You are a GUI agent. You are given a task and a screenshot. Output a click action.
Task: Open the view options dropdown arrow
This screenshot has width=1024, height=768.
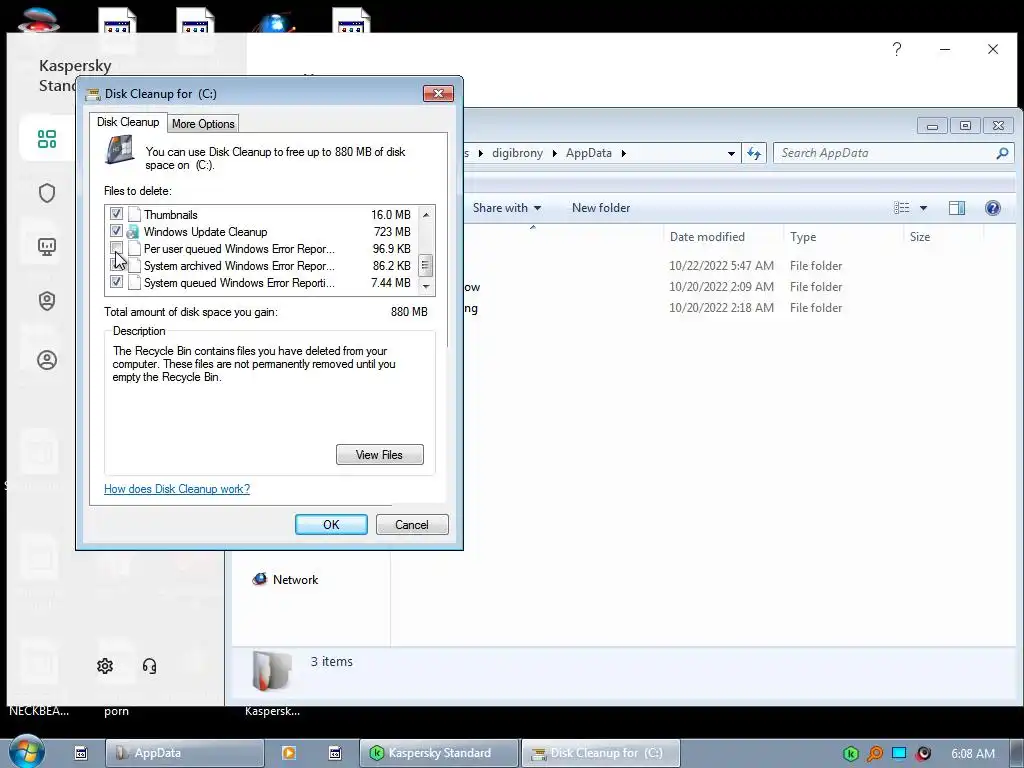[x=923, y=208]
